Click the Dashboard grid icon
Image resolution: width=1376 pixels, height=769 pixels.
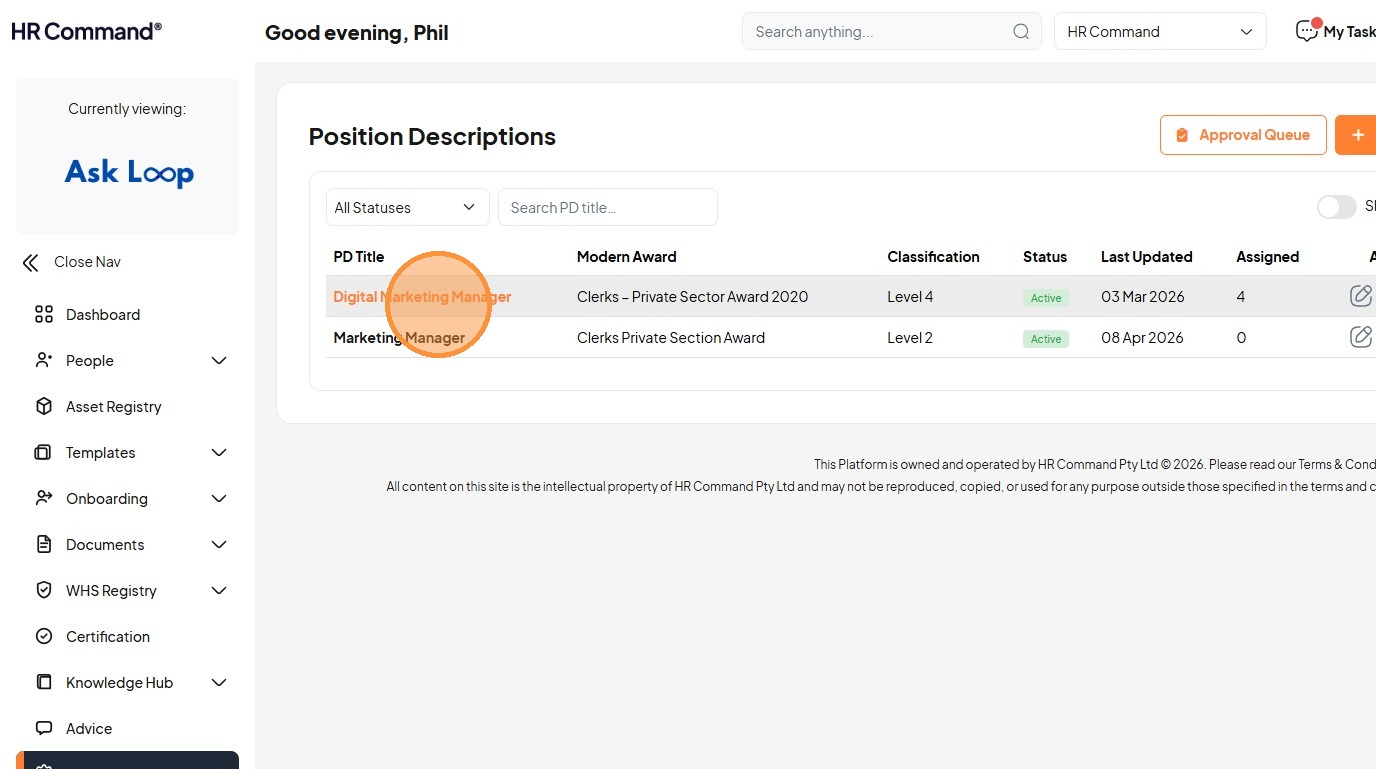tap(44, 315)
